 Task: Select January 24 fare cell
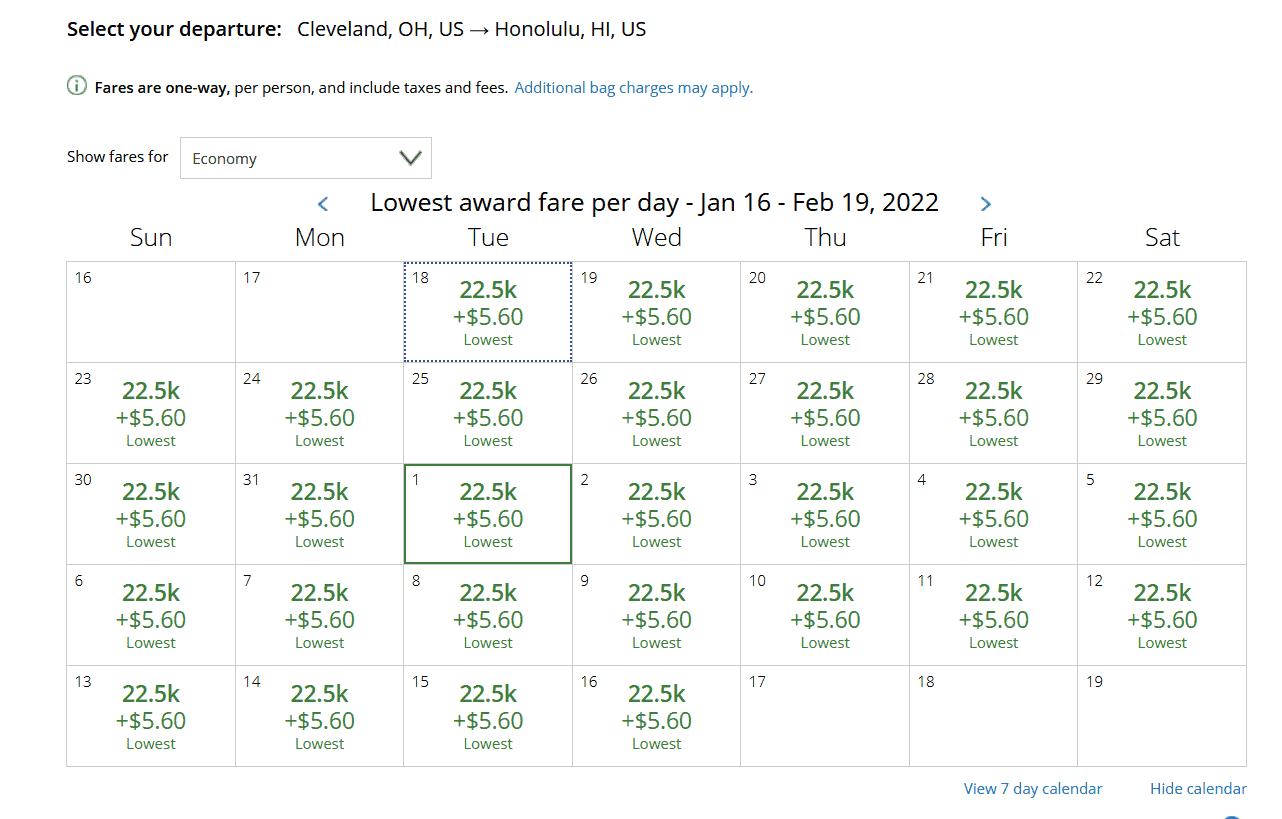(320, 413)
